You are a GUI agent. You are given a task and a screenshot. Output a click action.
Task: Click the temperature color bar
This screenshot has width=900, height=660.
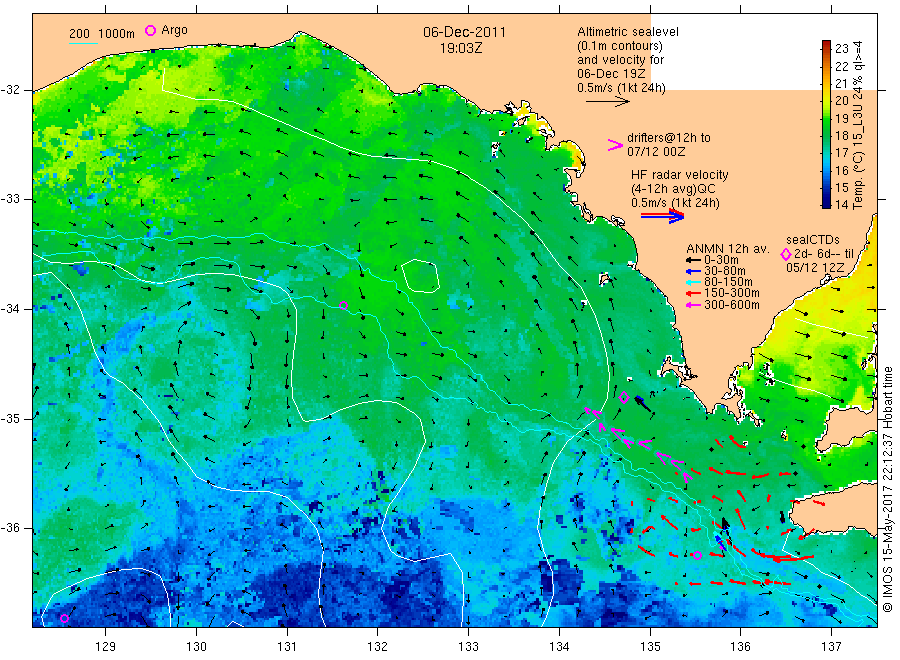827,124
